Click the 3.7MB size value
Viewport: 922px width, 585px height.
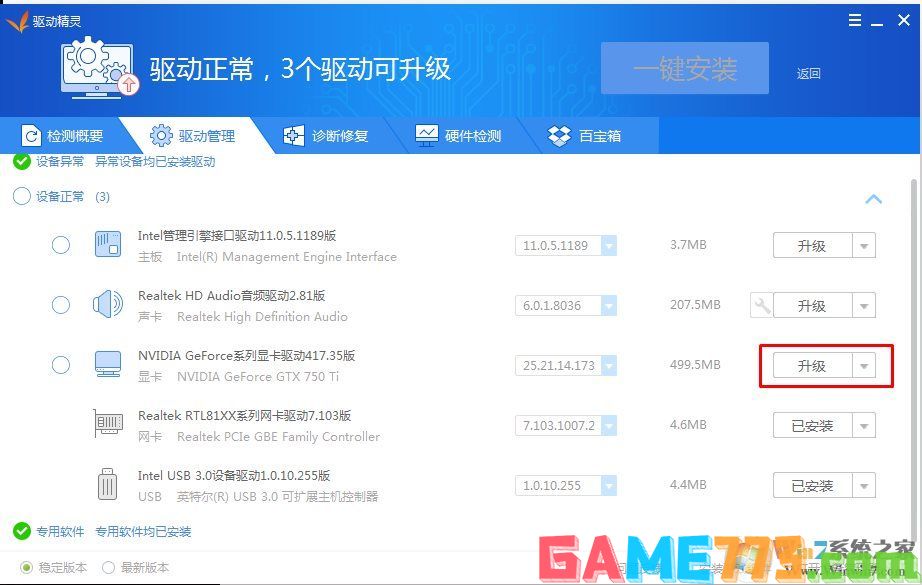tap(688, 245)
